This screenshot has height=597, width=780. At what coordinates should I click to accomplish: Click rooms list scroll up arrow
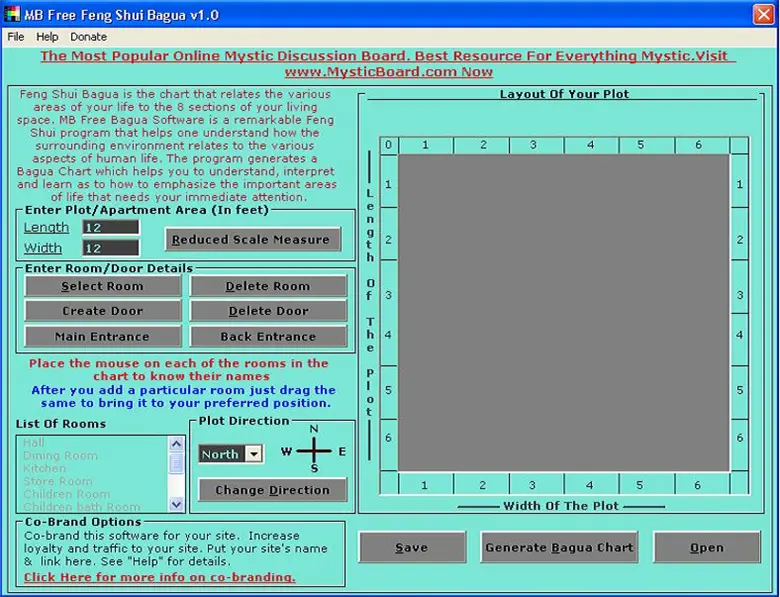click(176, 443)
